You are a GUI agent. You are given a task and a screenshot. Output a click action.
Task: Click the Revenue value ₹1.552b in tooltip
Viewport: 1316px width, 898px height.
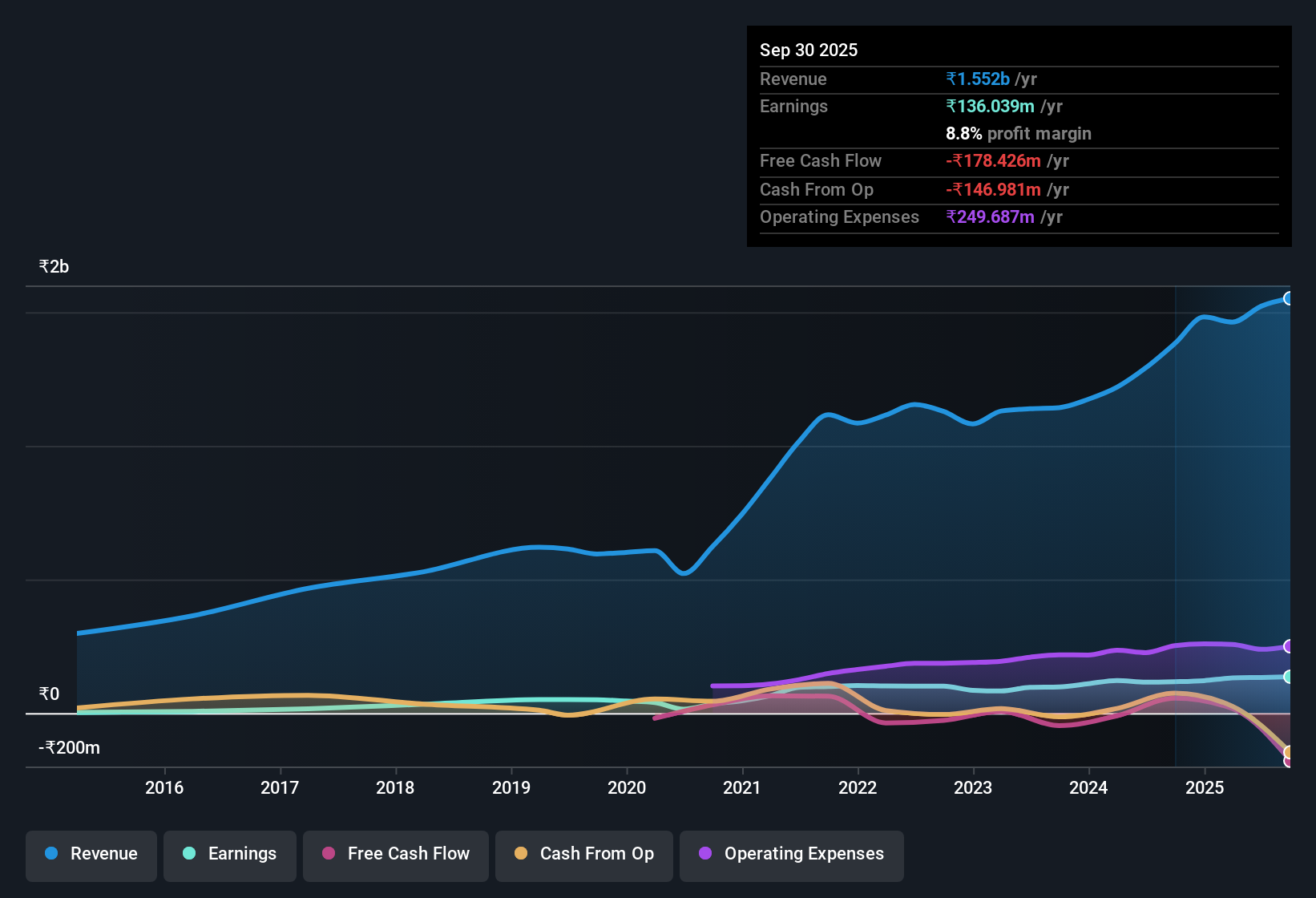pos(978,79)
